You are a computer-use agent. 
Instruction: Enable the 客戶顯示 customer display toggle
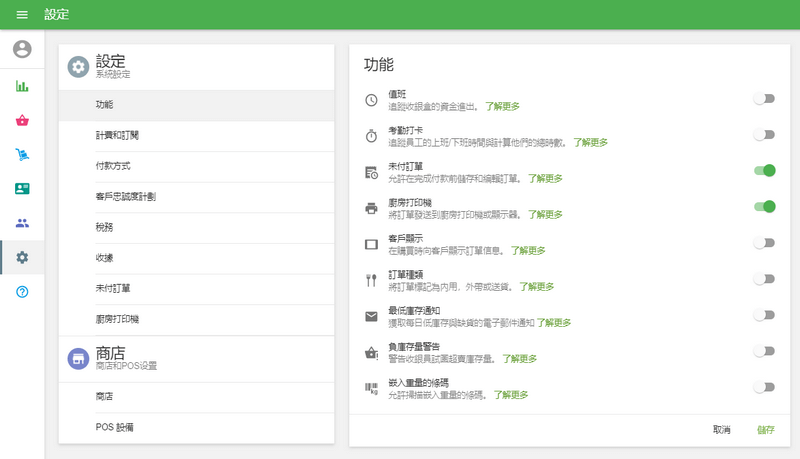pos(764,243)
